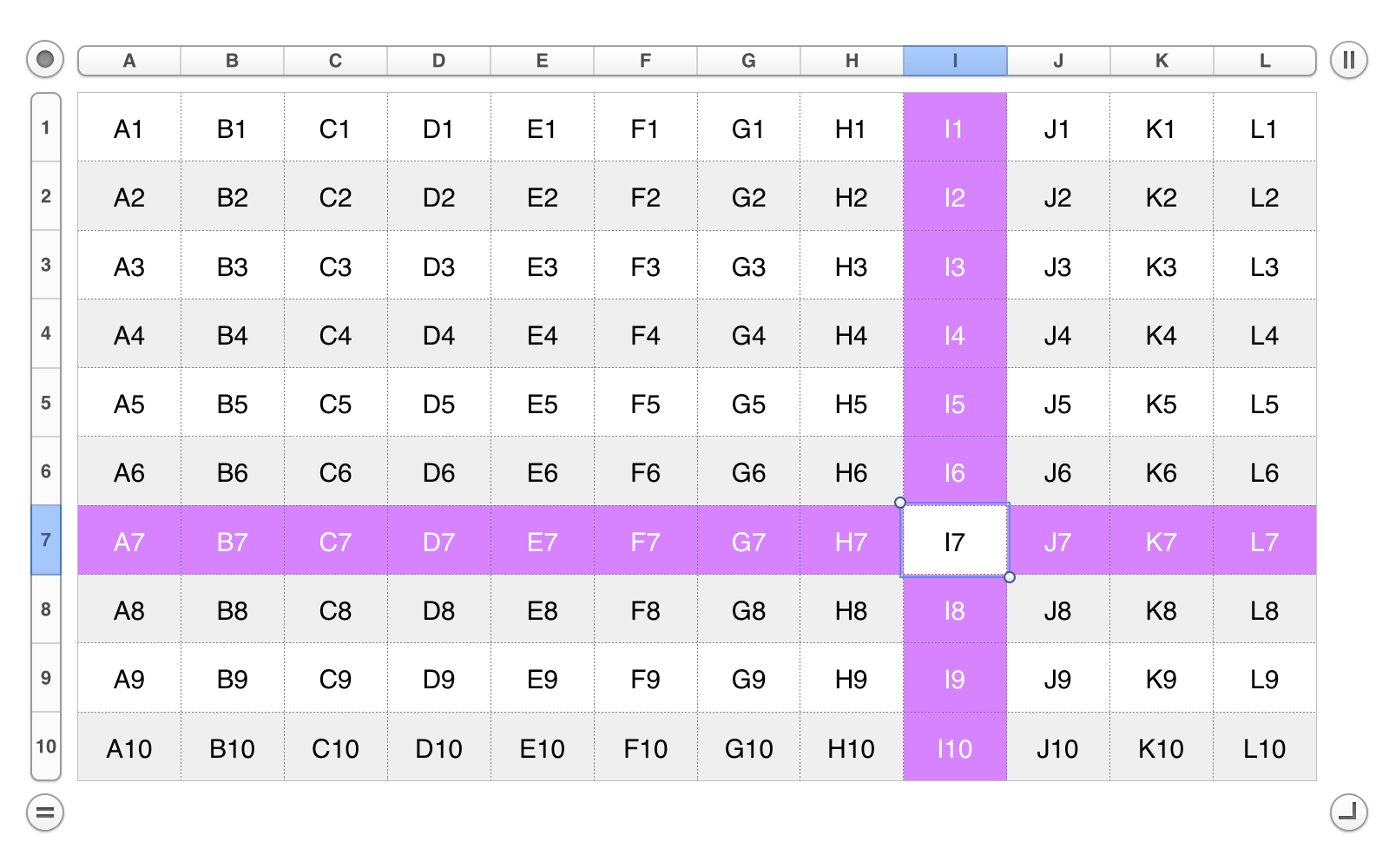Select column header I

pos(955,61)
